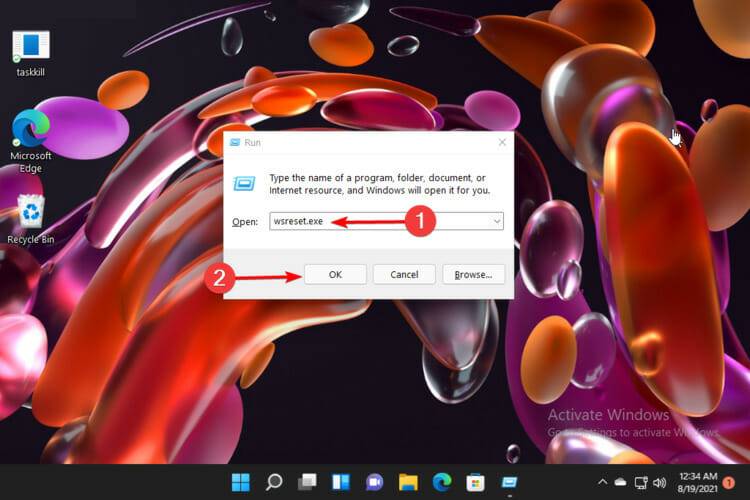Open File Explorer from taskbar
750x500 pixels.
coord(408,482)
